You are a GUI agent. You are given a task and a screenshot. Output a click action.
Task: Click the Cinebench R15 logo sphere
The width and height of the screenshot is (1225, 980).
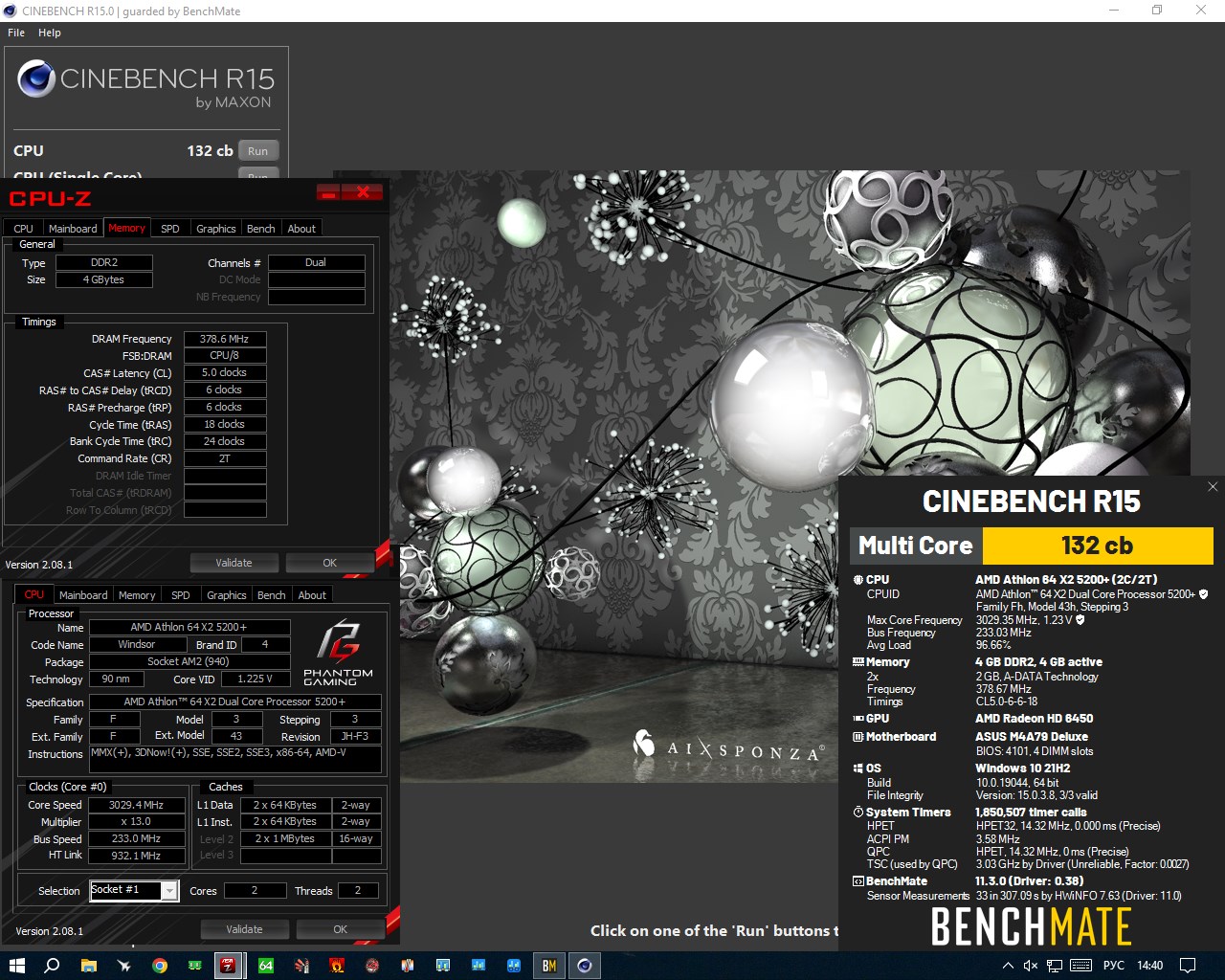[x=36, y=78]
